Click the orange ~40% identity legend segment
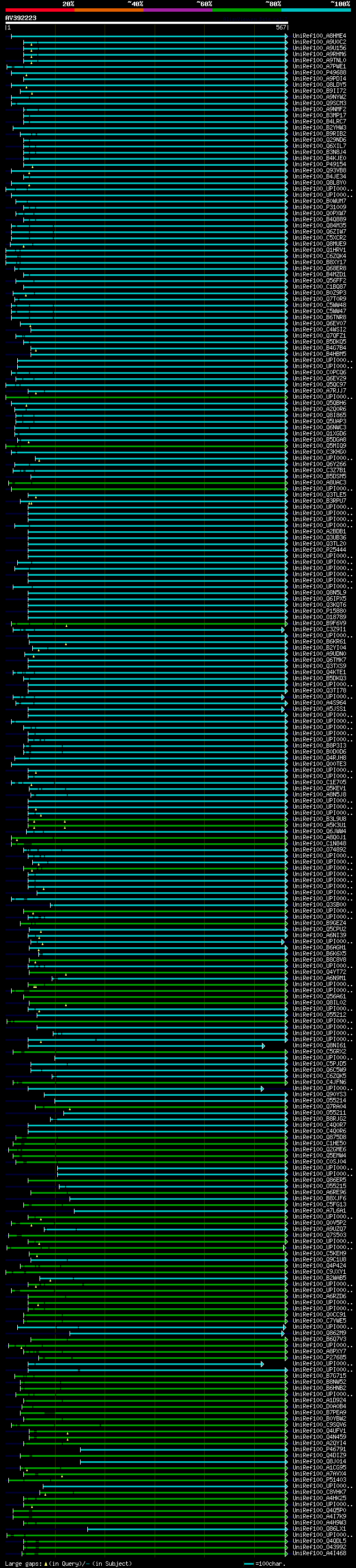Viewport: 356px width, 1568px height. tap(109, 11)
